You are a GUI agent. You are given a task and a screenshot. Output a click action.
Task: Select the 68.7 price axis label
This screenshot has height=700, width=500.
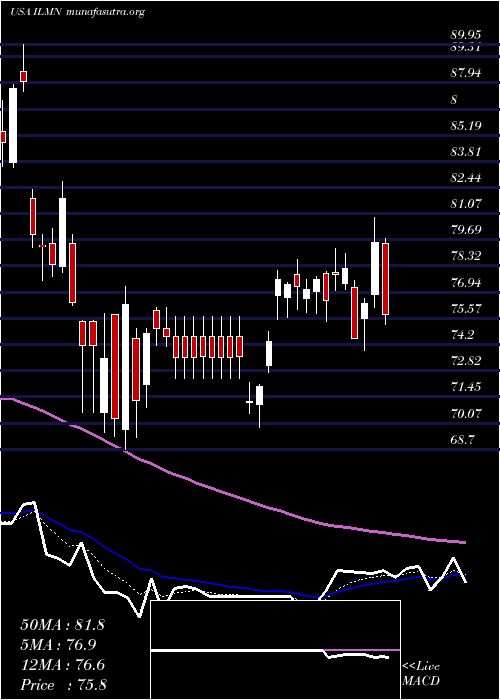pyautogui.click(x=462, y=440)
